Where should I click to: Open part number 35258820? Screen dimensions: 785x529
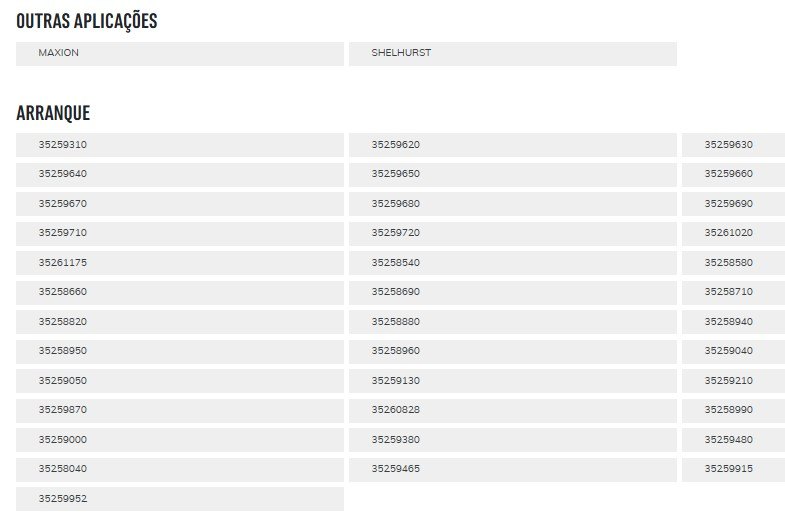point(180,322)
